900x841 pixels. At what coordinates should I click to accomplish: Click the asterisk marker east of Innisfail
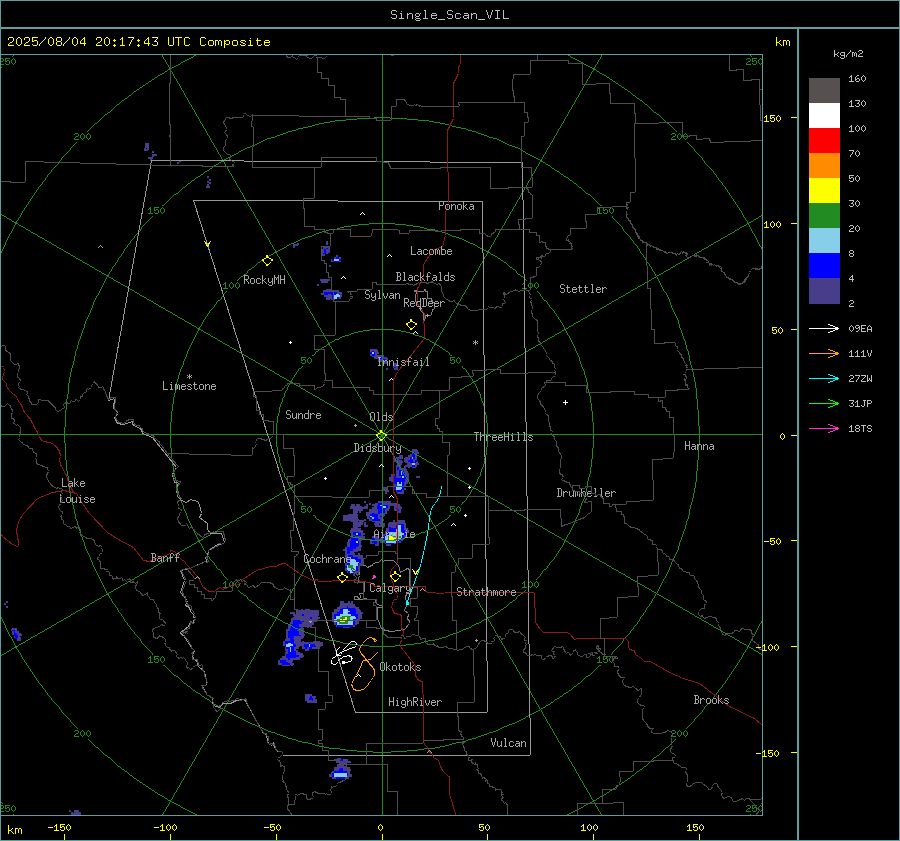(475, 343)
